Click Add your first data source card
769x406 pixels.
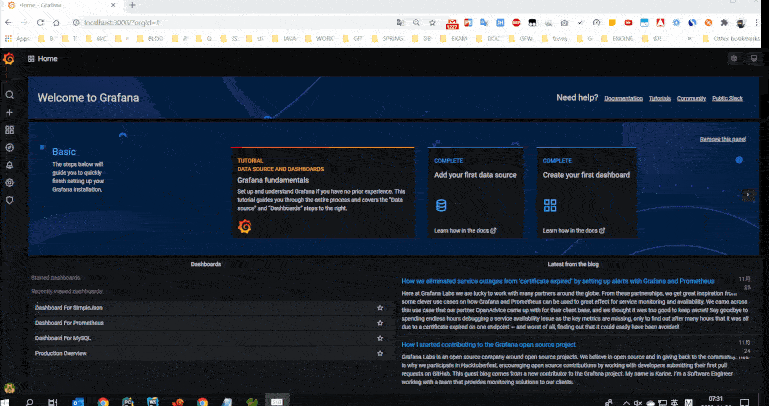pyautogui.click(x=475, y=192)
